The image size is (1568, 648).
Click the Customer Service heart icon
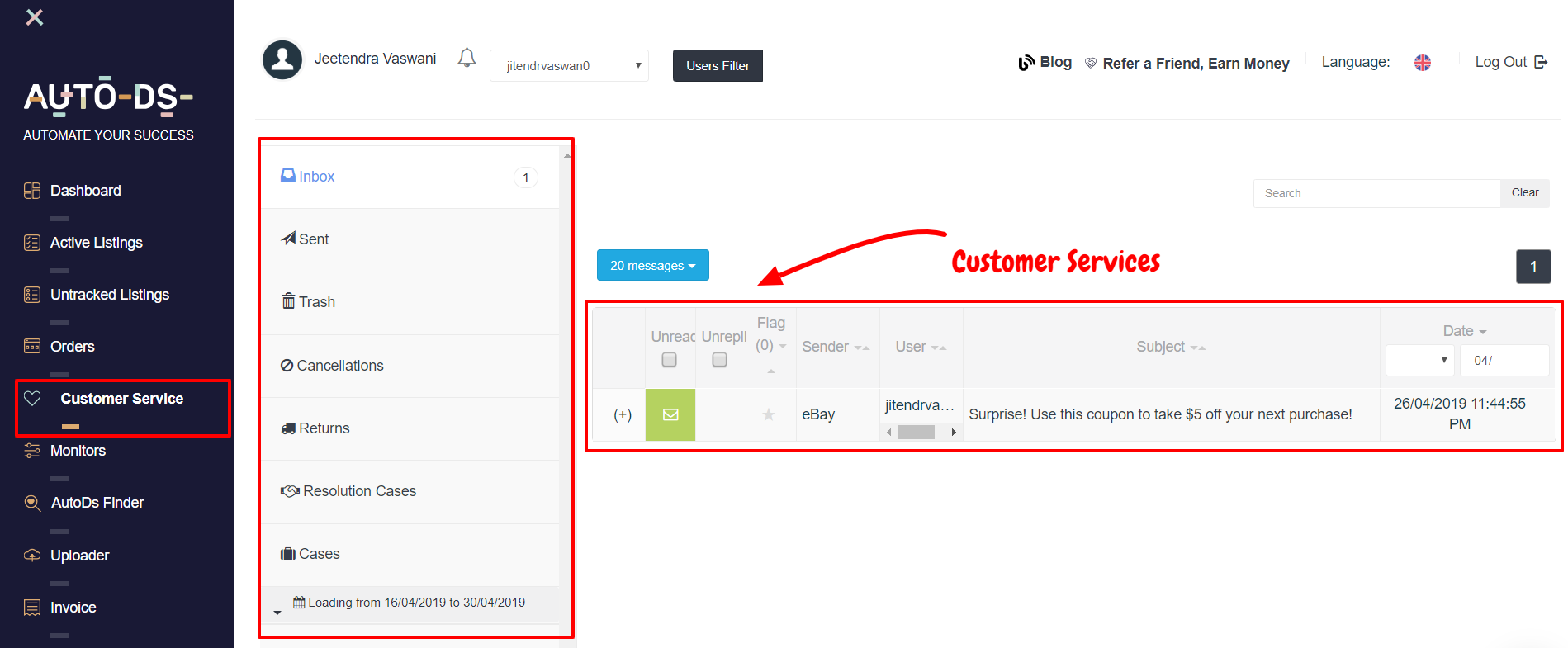32,399
